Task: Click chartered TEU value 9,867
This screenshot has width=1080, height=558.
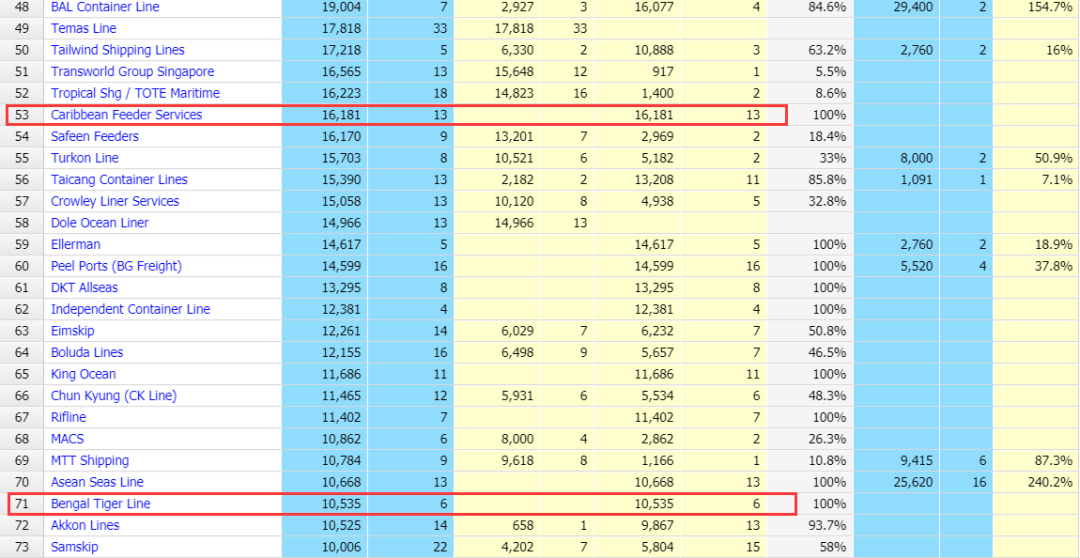Action: 657,525
